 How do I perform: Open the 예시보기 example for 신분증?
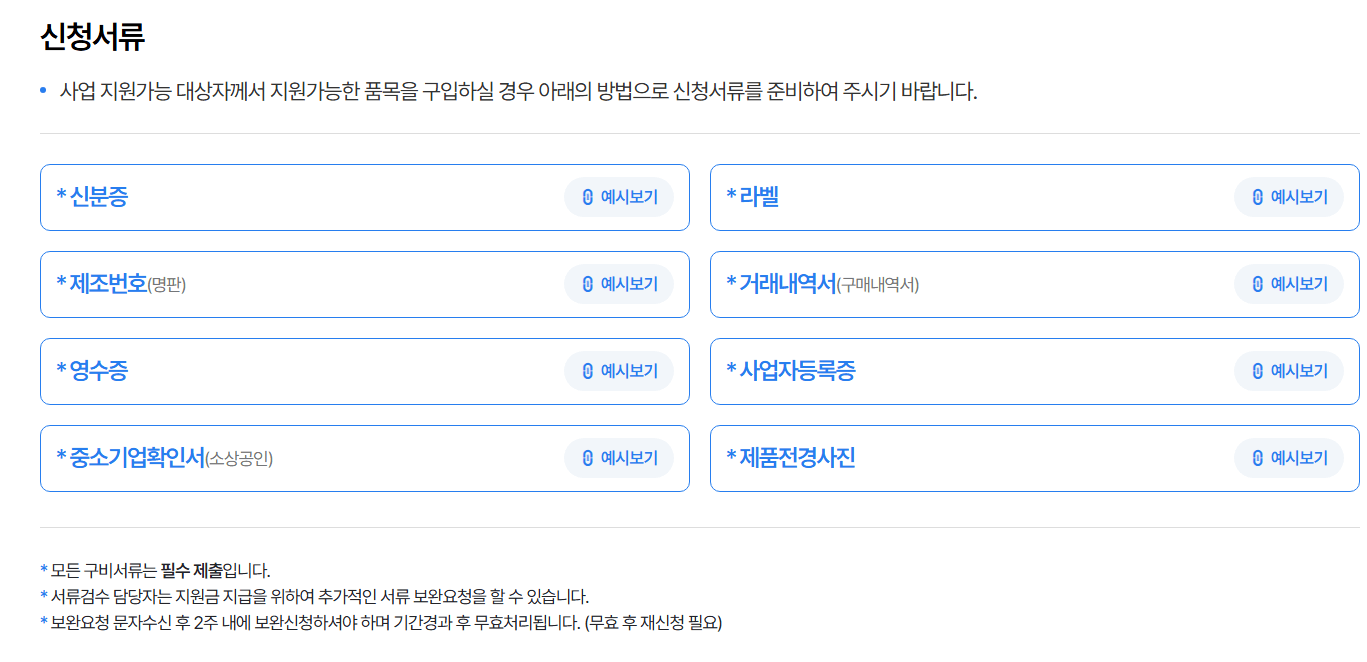(620, 197)
